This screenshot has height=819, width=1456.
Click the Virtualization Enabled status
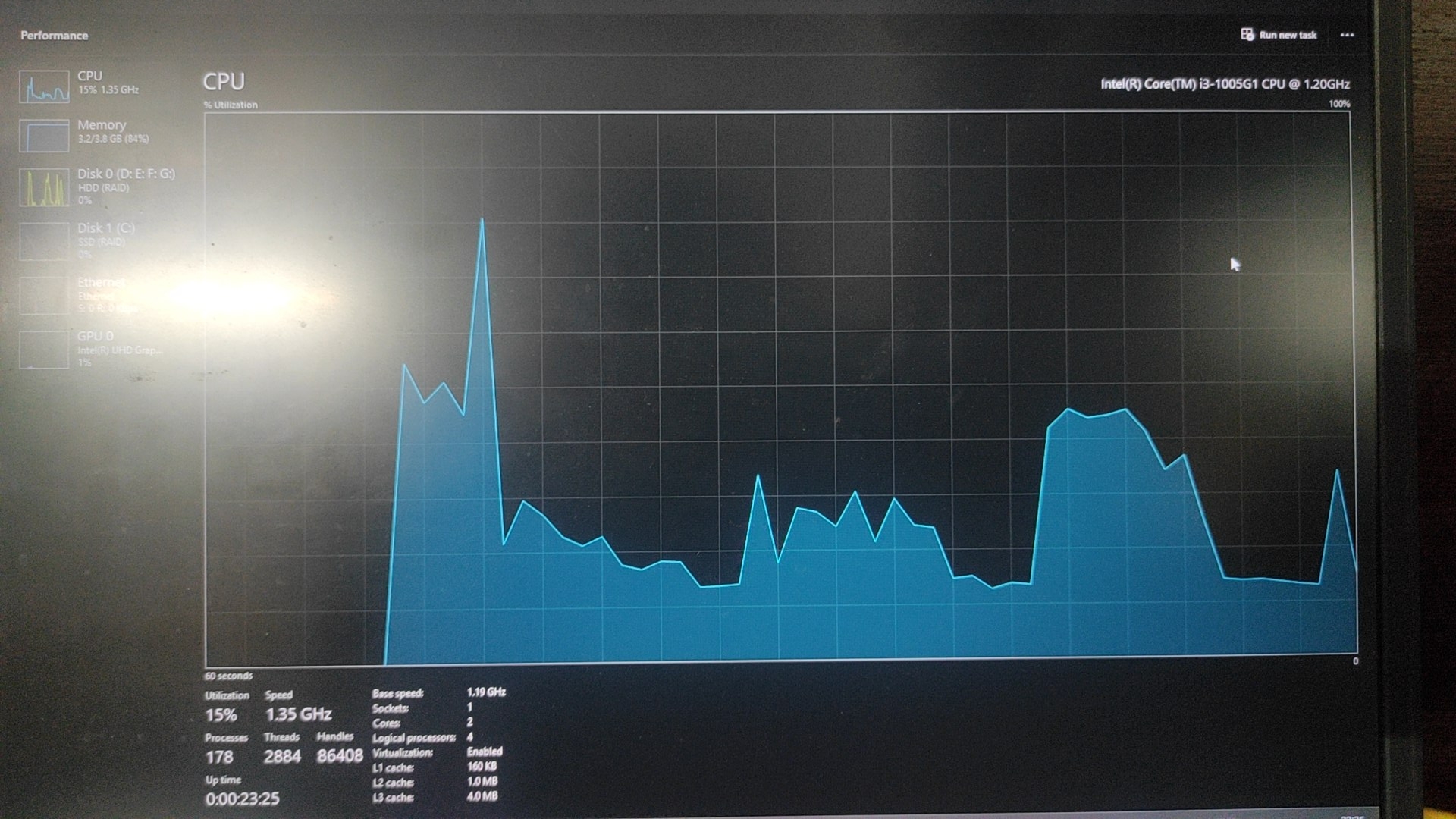[484, 752]
